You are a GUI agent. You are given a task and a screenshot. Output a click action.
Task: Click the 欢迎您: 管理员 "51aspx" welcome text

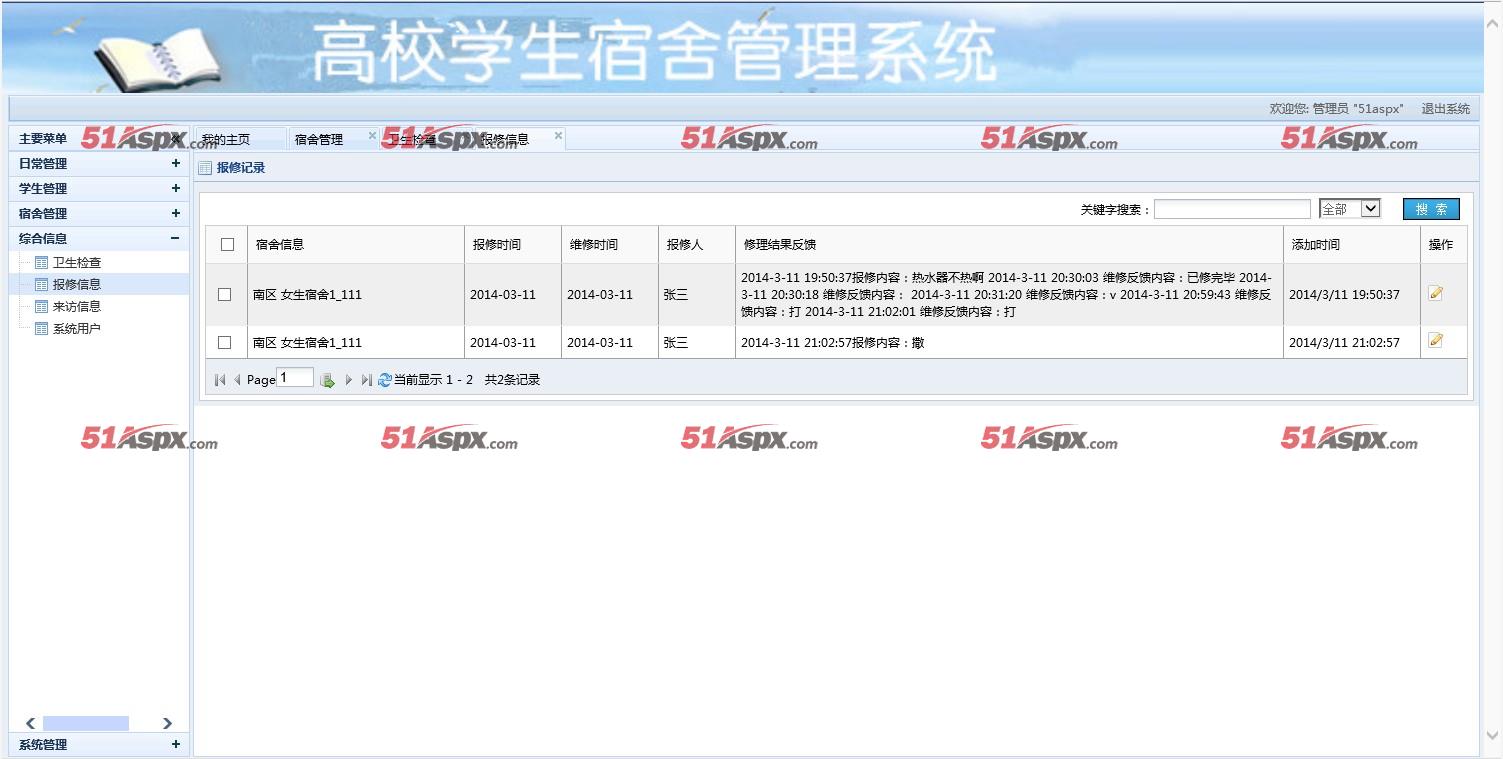click(x=1336, y=109)
